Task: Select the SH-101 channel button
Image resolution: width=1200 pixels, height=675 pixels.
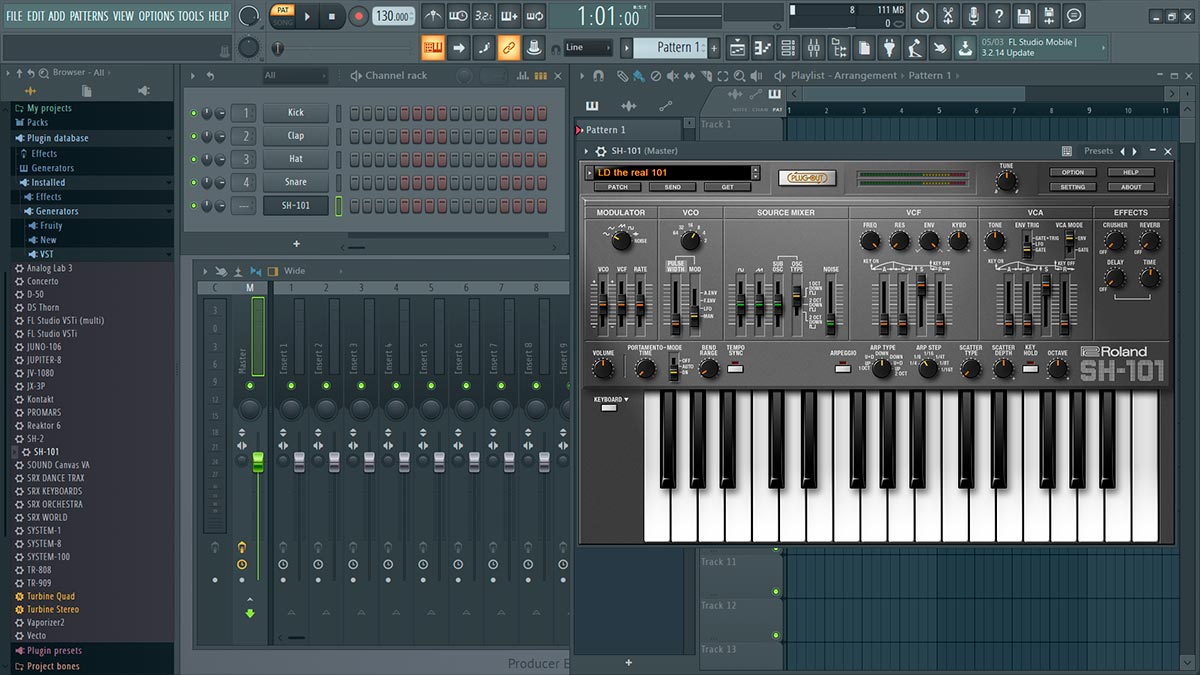Action: tap(296, 206)
